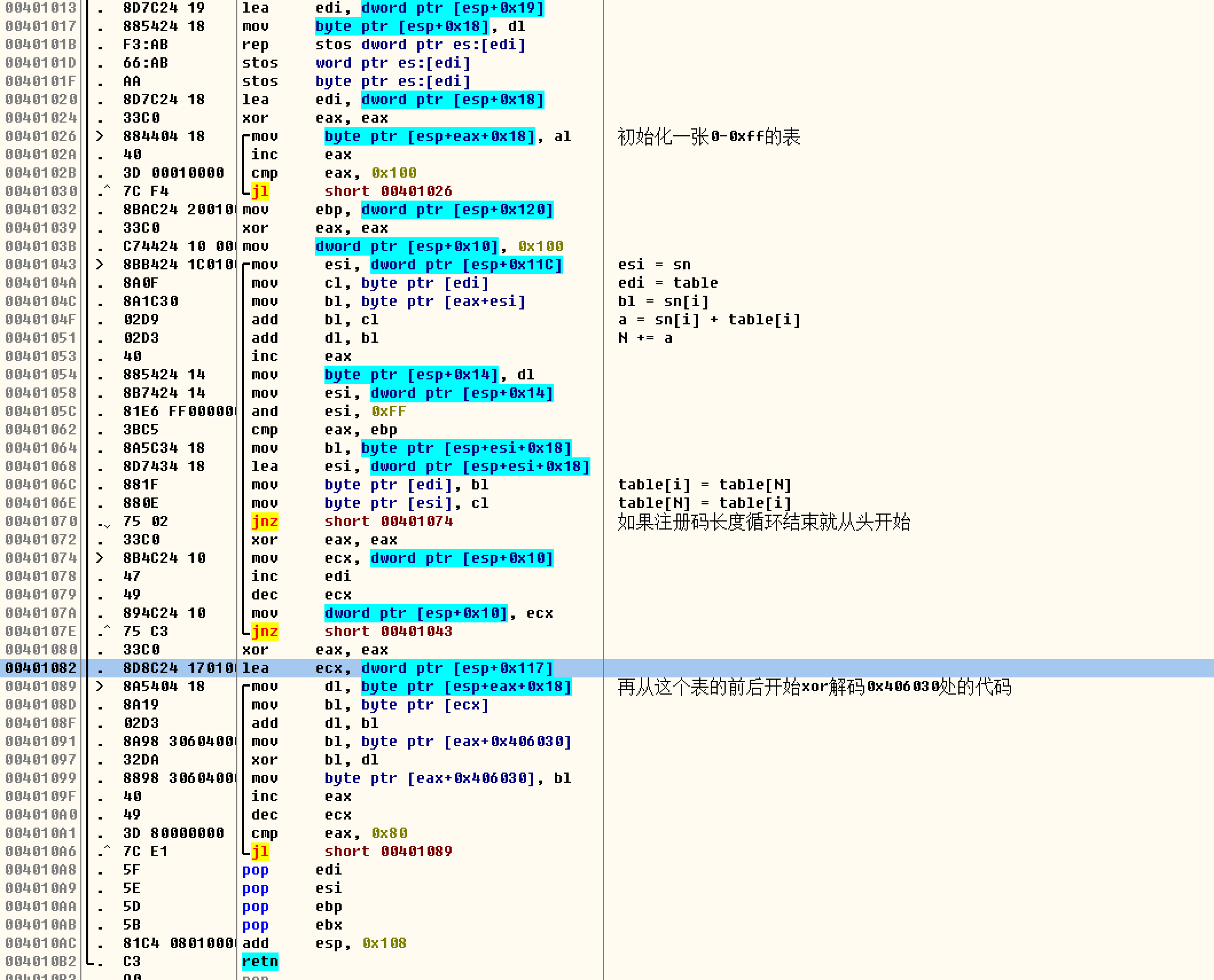The height and width of the screenshot is (980, 1214).
Task: Click the jump-target marker at address 00401089
Action: coord(100,686)
